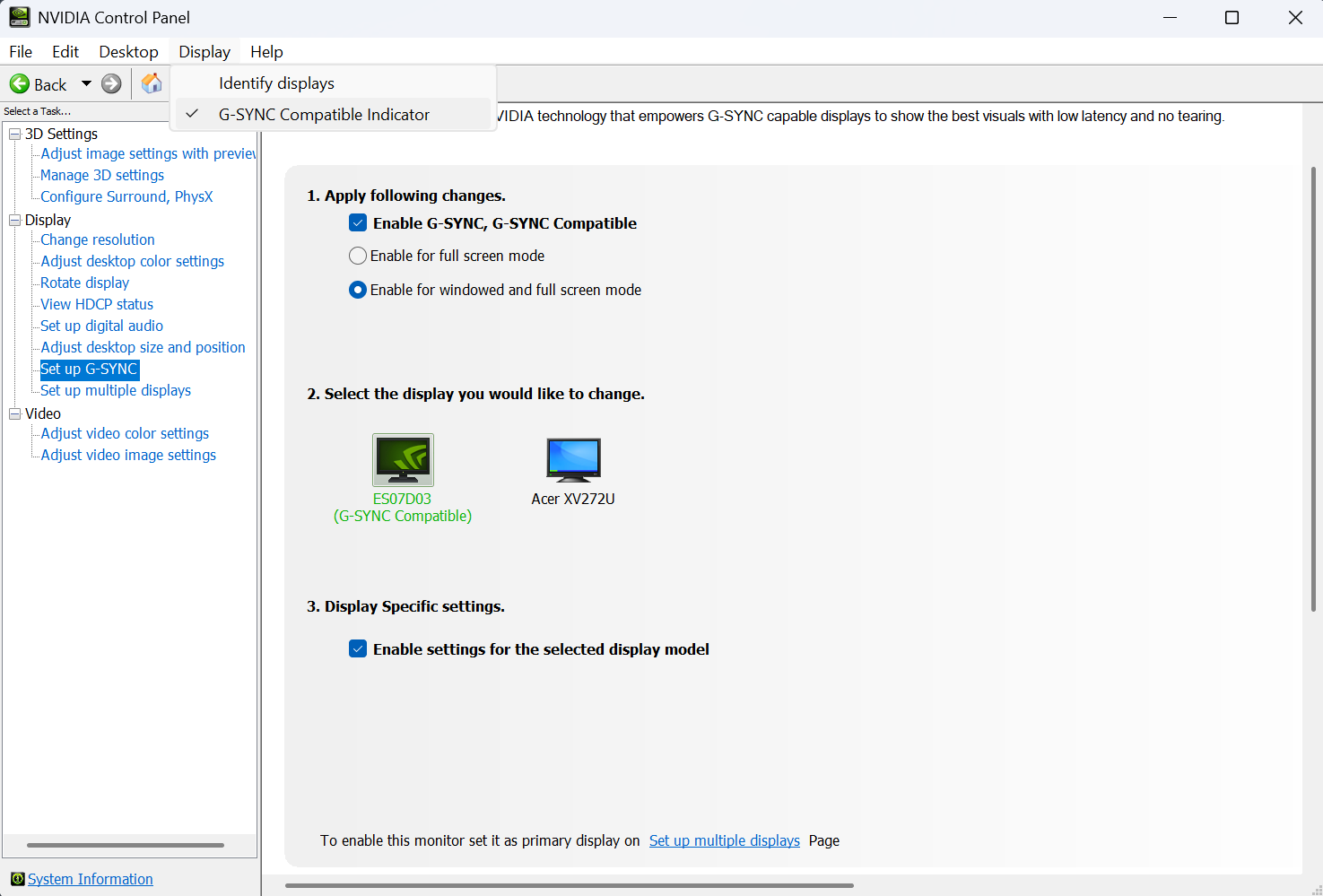Close the open Display menu

point(205,52)
